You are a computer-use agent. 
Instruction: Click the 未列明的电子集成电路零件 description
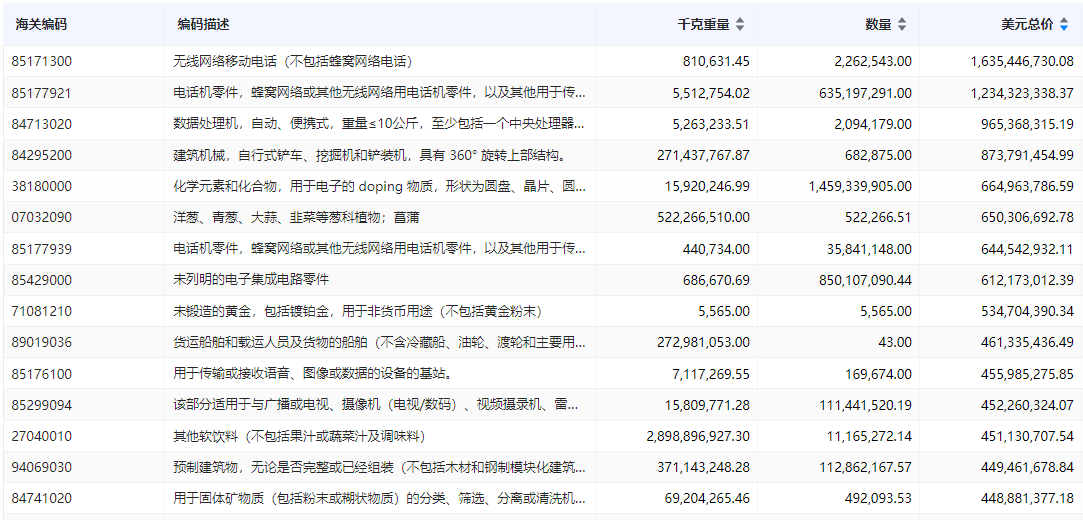click(x=251, y=280)
